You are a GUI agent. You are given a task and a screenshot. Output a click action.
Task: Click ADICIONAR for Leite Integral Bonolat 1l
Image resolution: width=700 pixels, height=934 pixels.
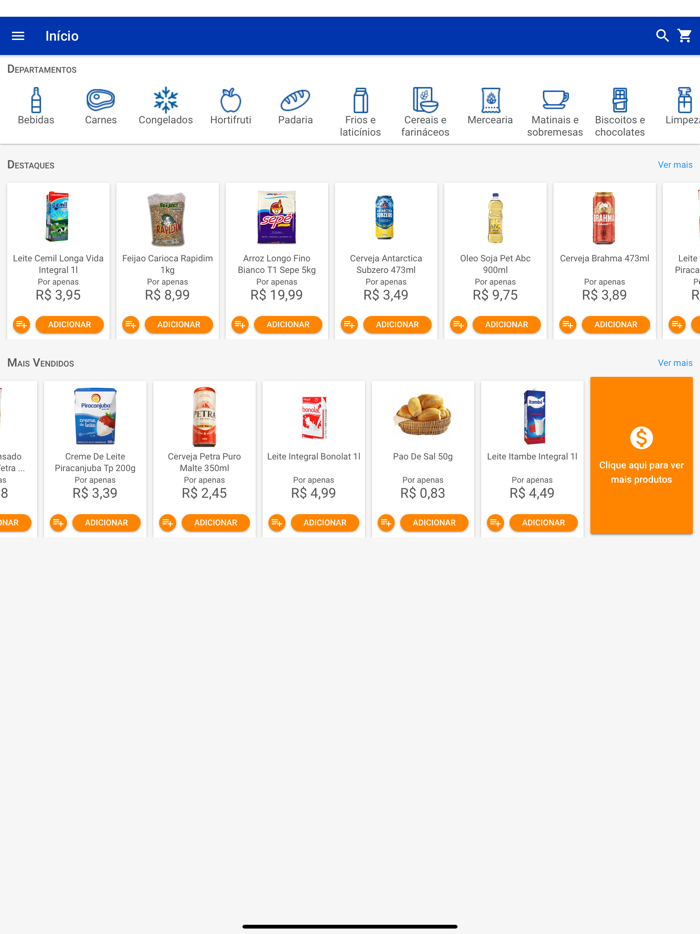click(x=325, y=522)
